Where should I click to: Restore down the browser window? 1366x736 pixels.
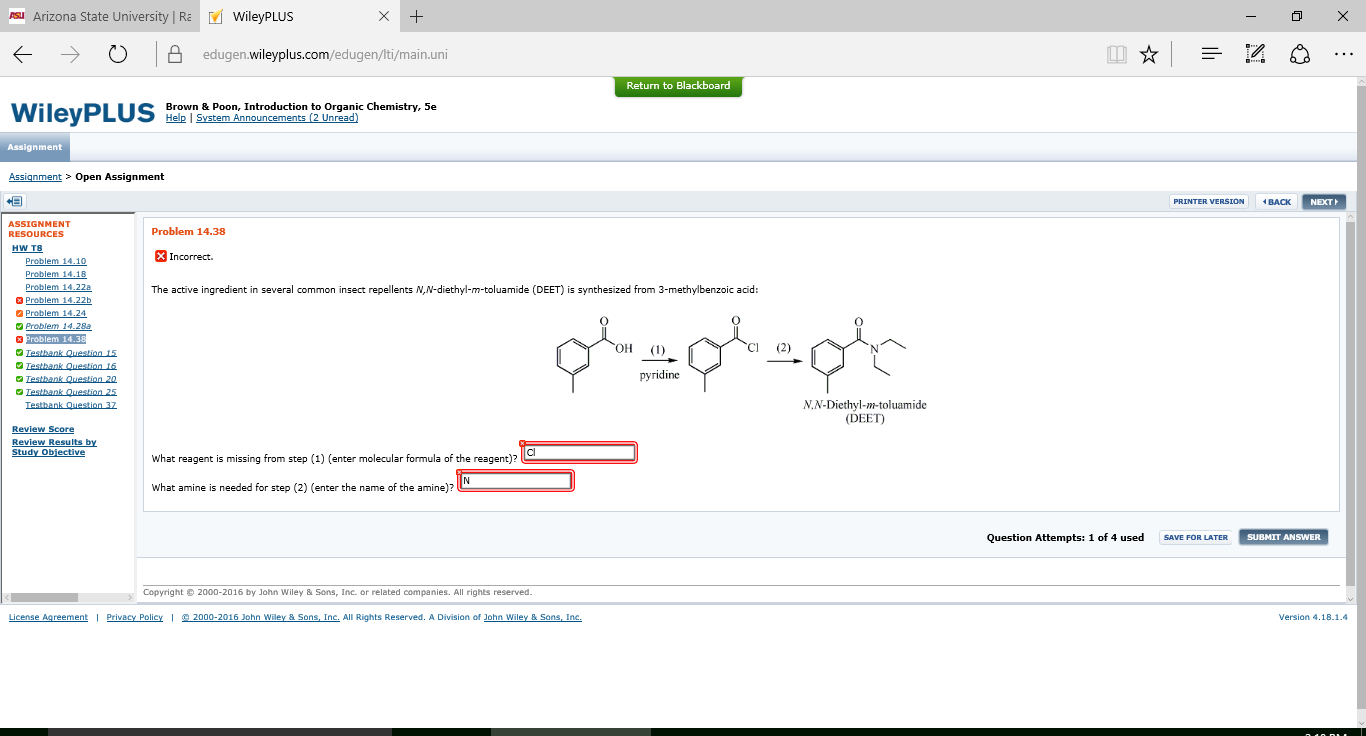tap(1297, 16)
